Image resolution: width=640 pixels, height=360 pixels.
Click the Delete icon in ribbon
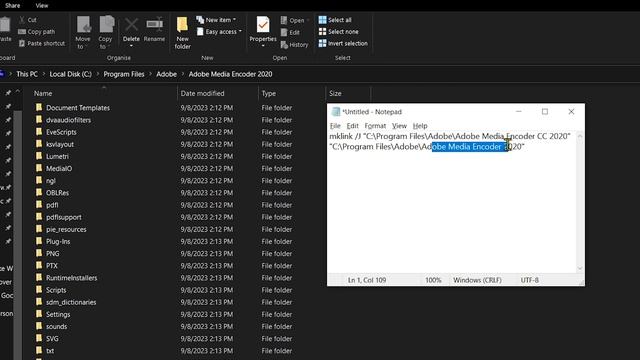[131, 24]
